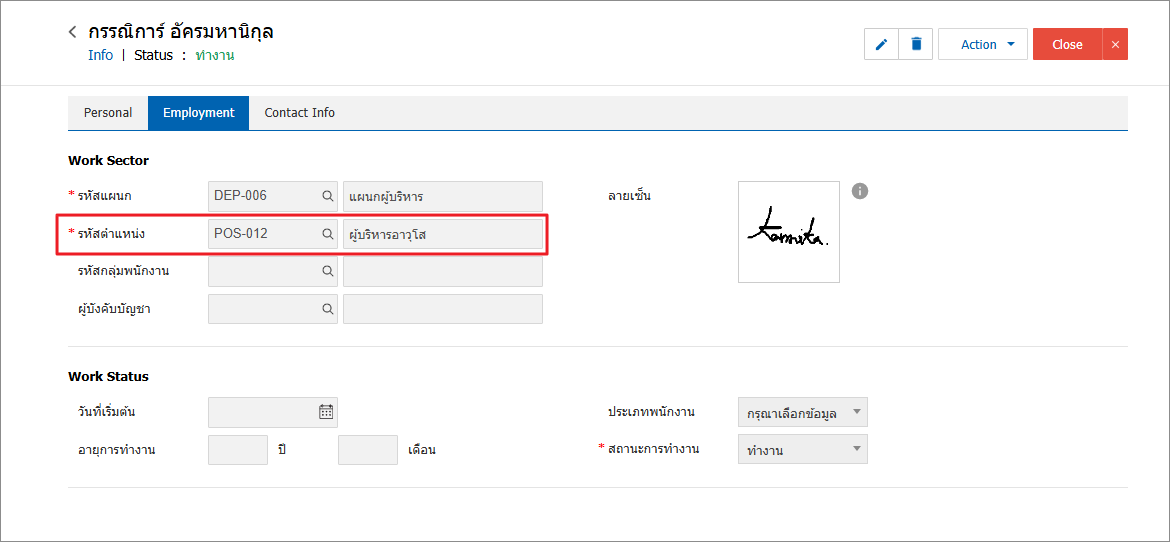Open the Action dropdown menu
The image size is (1170, 542).
[983, 44]
